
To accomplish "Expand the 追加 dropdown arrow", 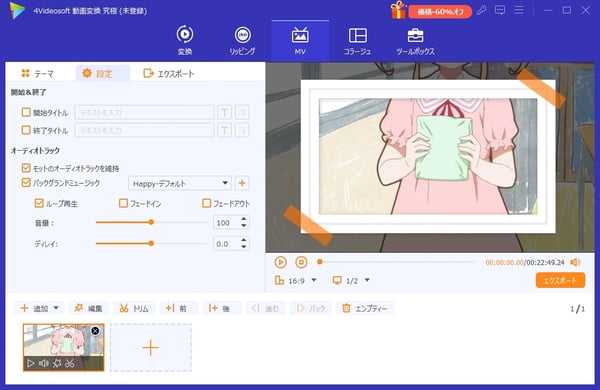I will point(56,308).
